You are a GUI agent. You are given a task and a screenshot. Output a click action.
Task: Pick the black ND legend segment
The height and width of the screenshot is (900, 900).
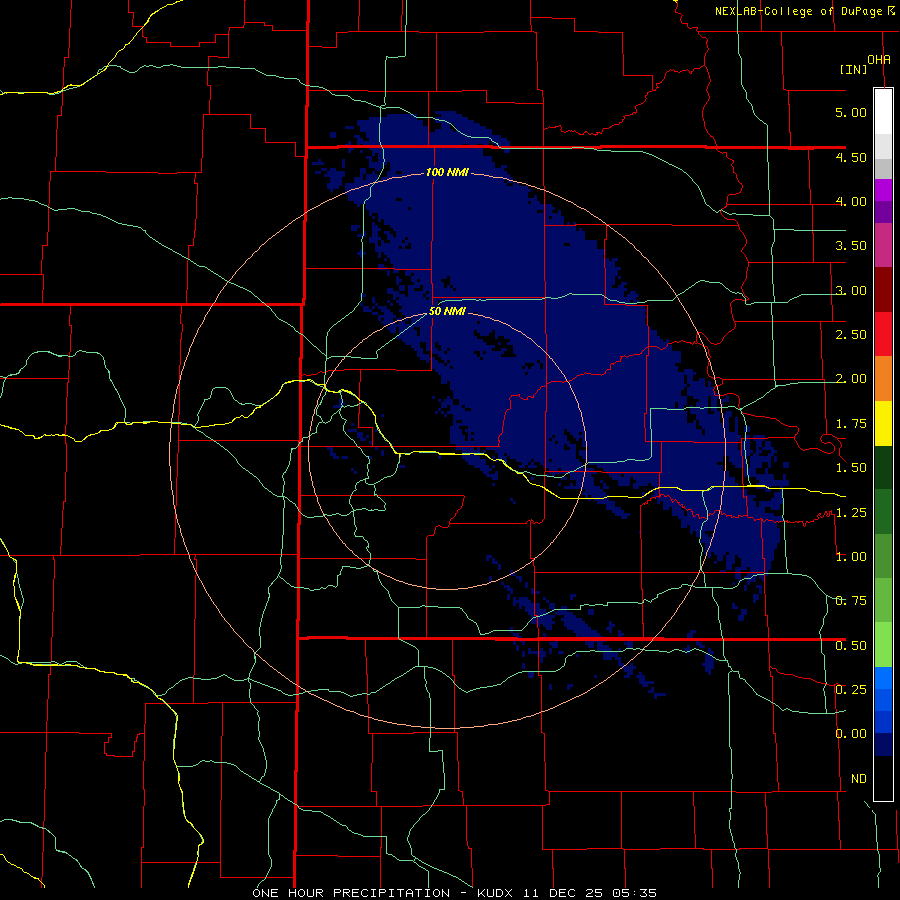883,778
